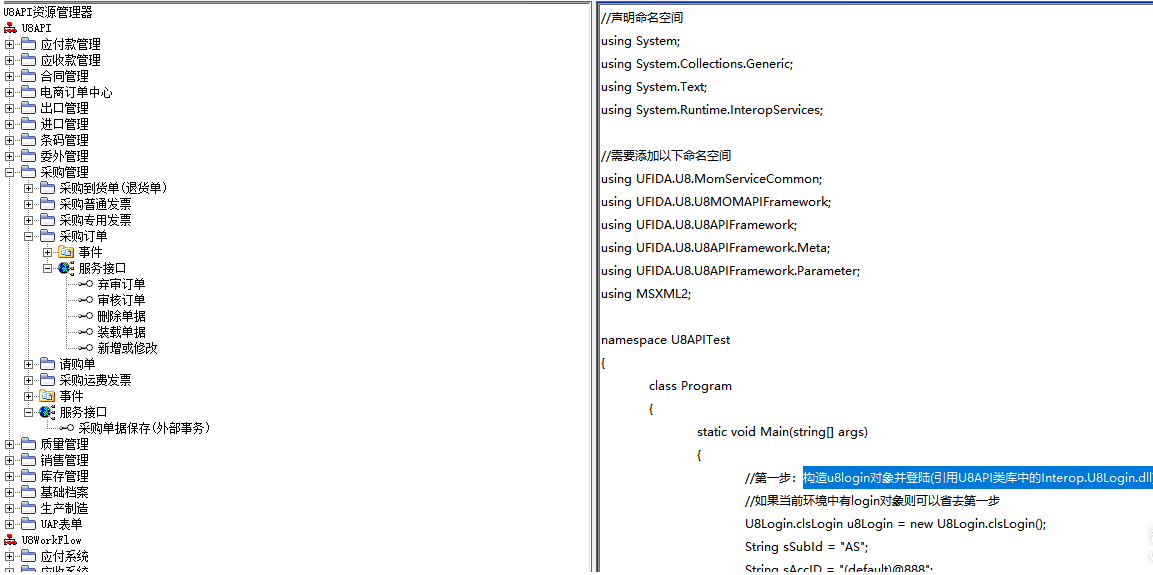This screenshot has width=1153, height=575.
Task: Select the 质量管理 tree item
Action: [65, 444]
